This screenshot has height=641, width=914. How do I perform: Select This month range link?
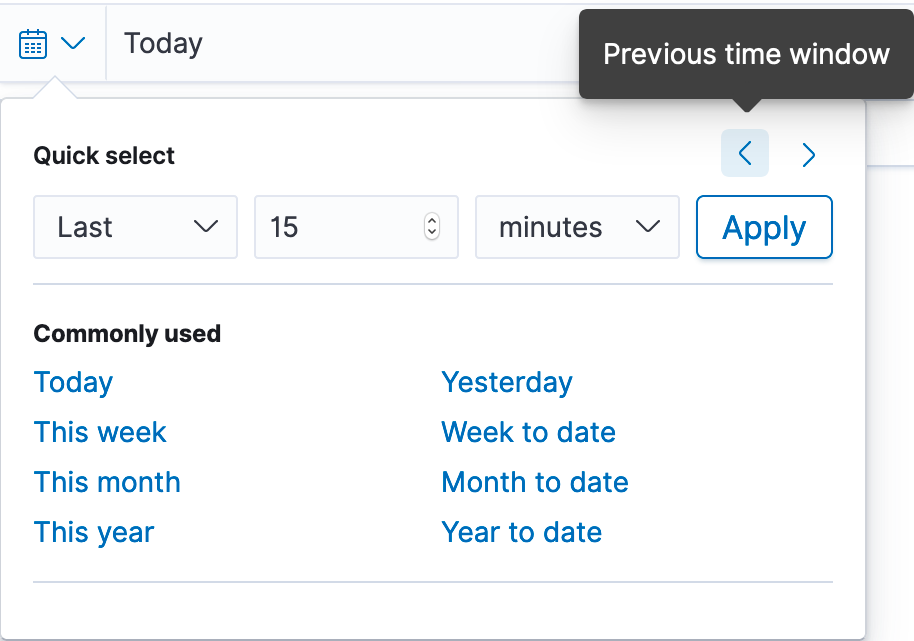click(x=107, y=482)
